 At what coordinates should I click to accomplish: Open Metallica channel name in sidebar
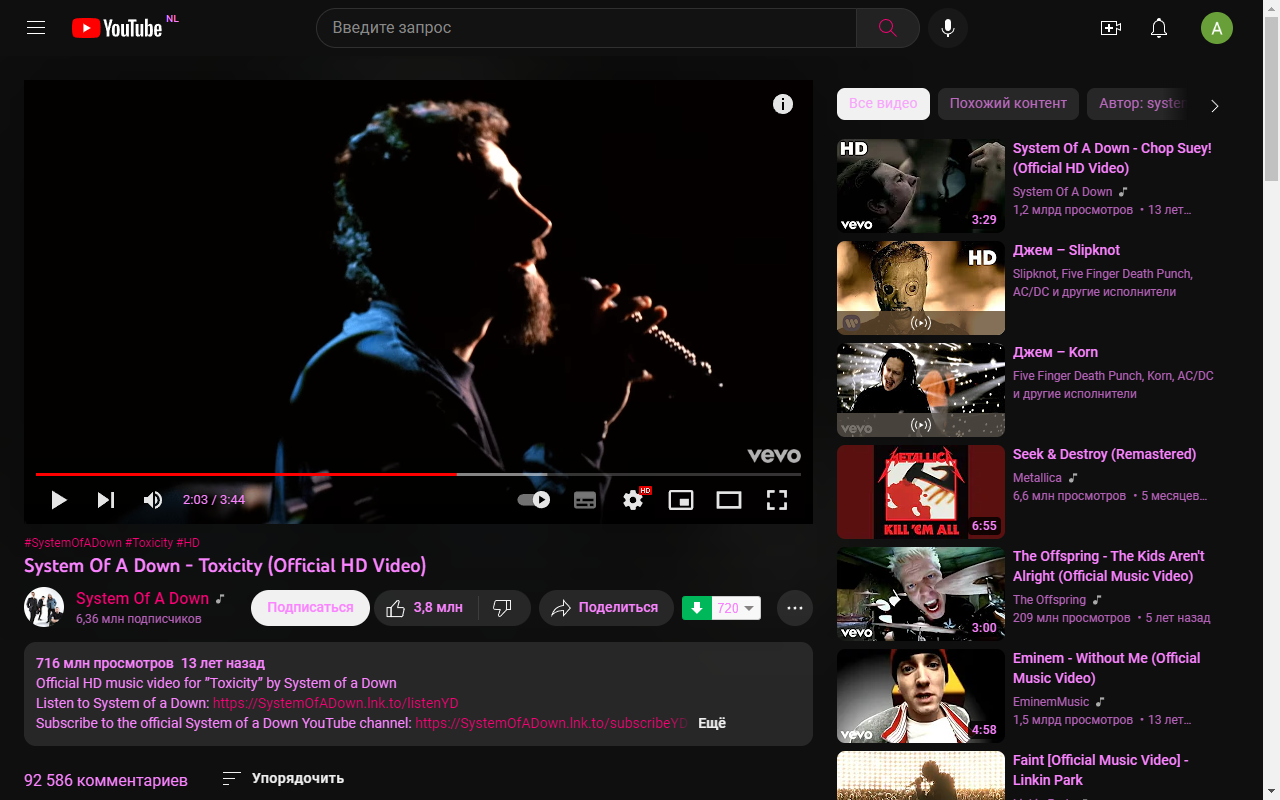[1037, 478]
